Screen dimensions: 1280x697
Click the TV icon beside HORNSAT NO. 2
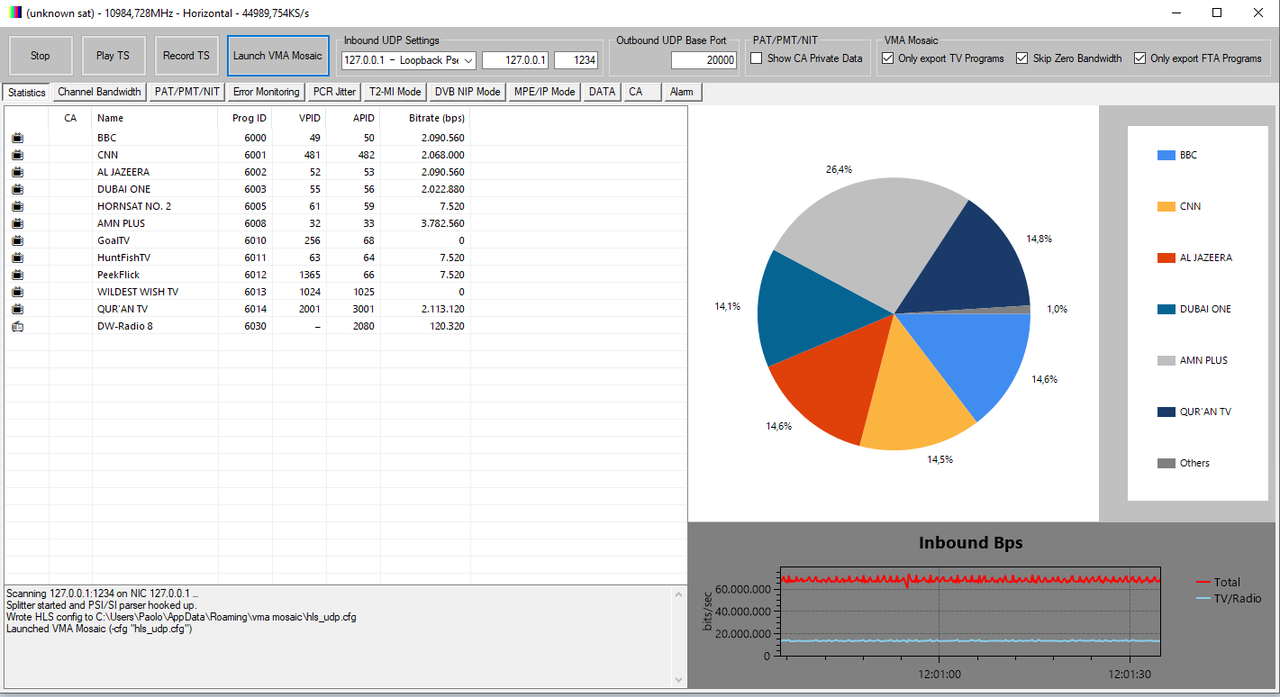tap(17, 206)
